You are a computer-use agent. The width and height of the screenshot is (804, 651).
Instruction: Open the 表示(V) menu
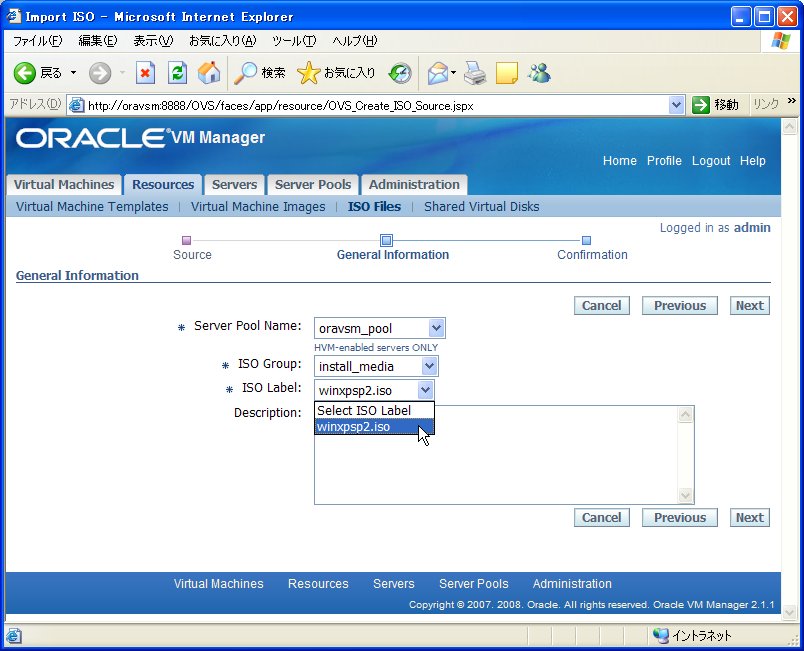click(153, 40)
